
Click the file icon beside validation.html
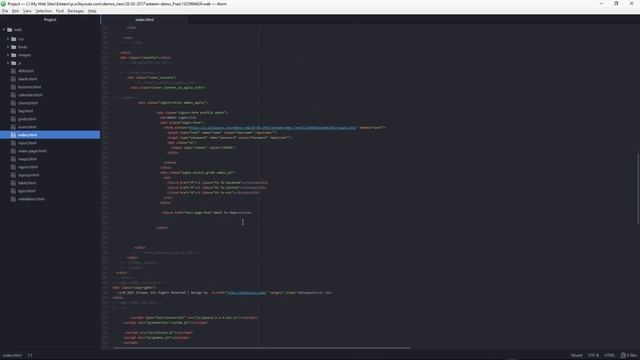(x=13, y=199)
